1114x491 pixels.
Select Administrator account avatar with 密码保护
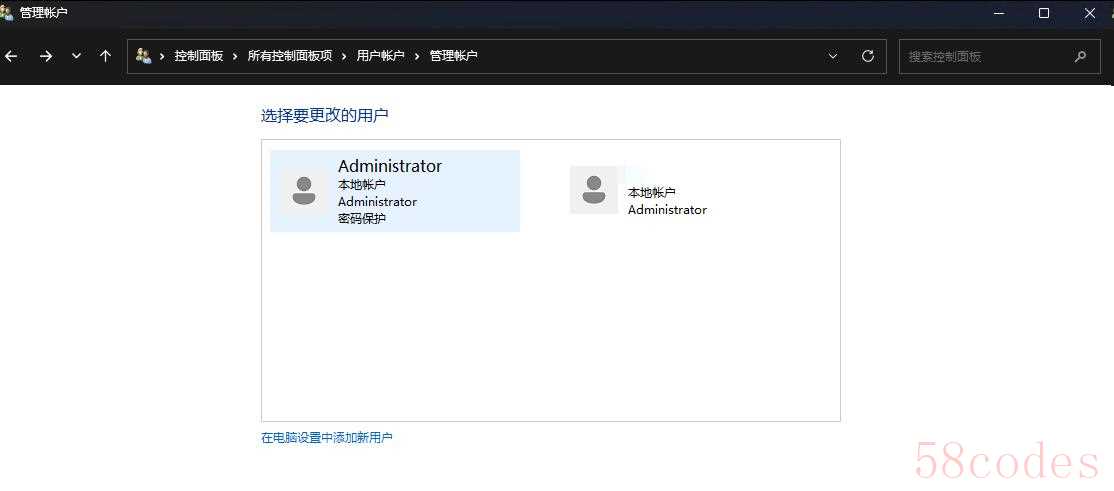pyautogui.click(x=304, y=191)
